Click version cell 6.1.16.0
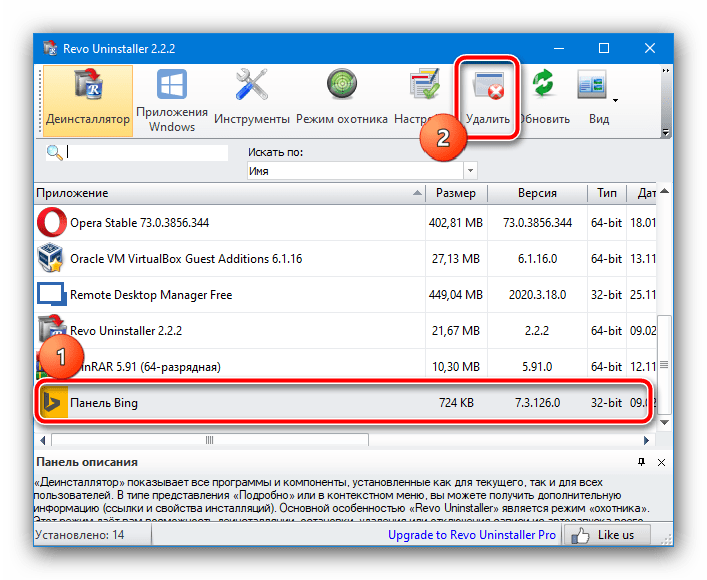The height and width of the screenshot is (580, 707). 537,259
